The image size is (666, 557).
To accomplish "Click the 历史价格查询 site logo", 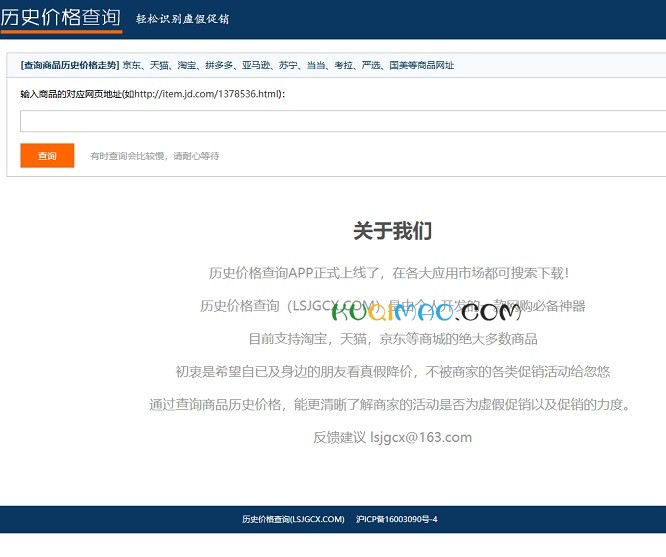I will (x=61, y=18).
